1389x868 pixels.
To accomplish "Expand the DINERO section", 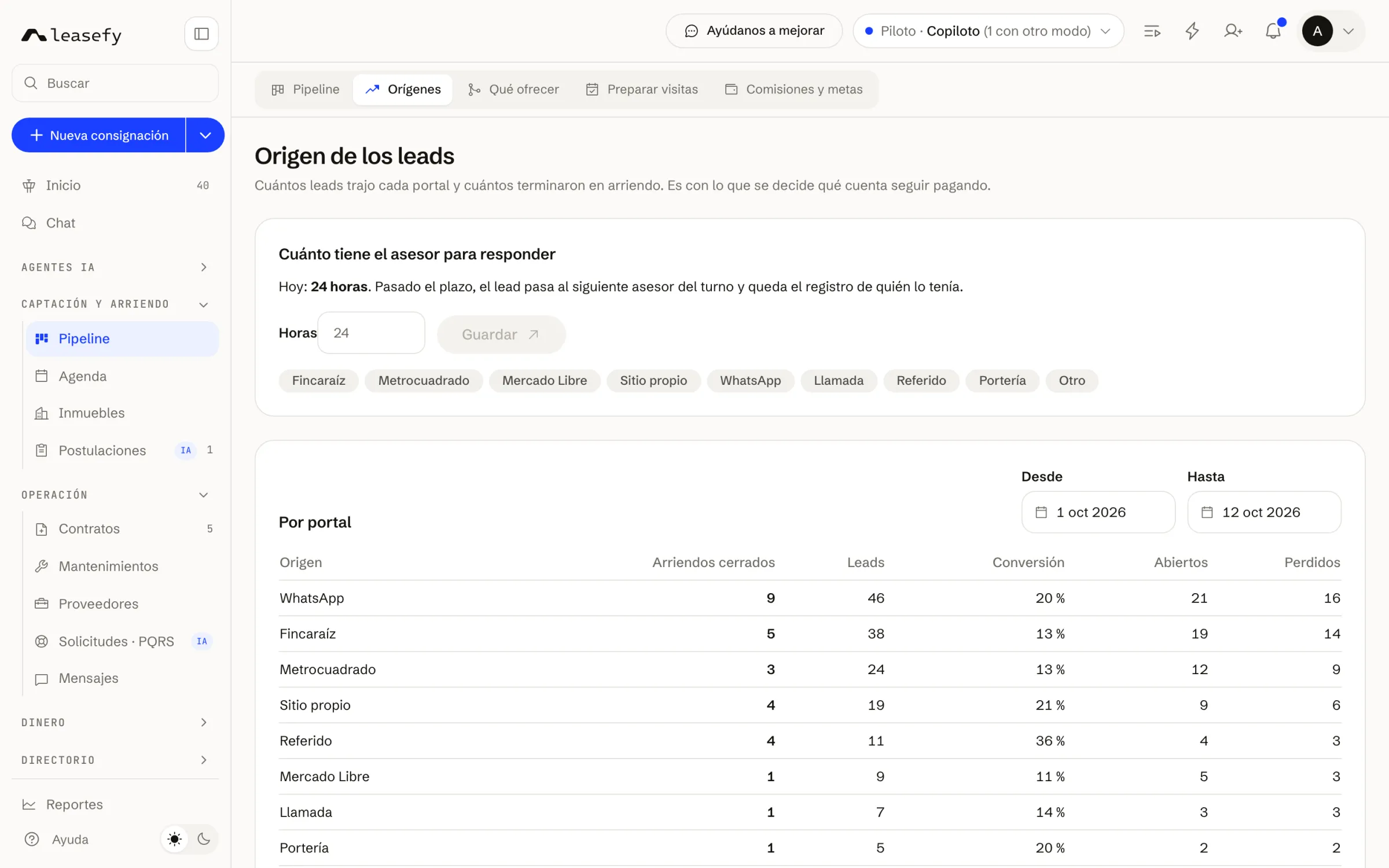I will (115, 722).
